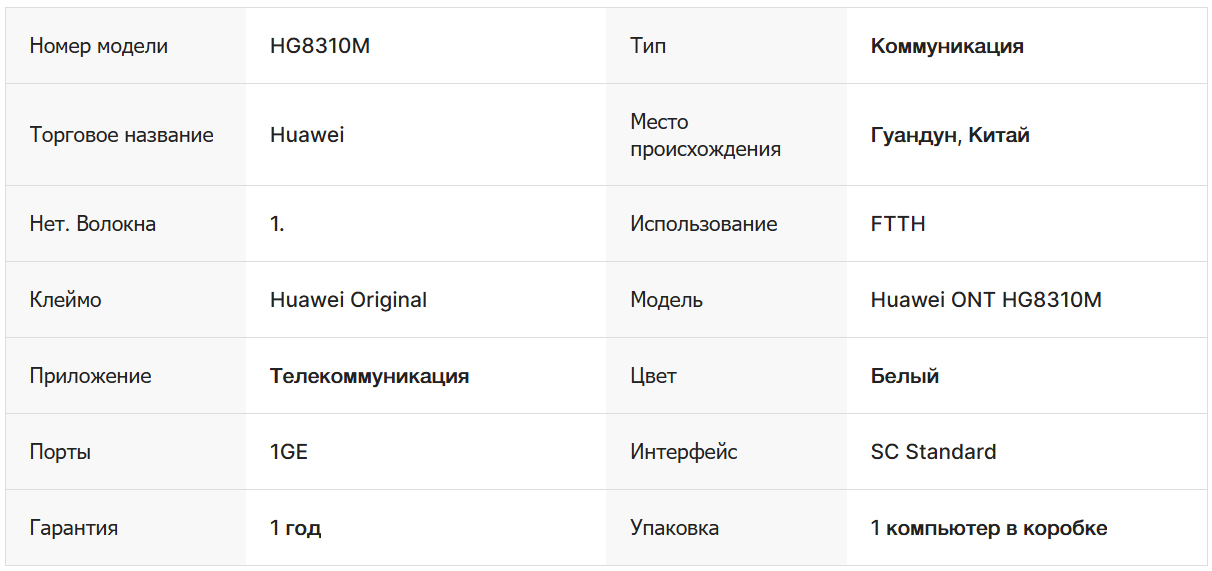Select the Упаковка label cell
1212x571 pixels.
(674, 528)
